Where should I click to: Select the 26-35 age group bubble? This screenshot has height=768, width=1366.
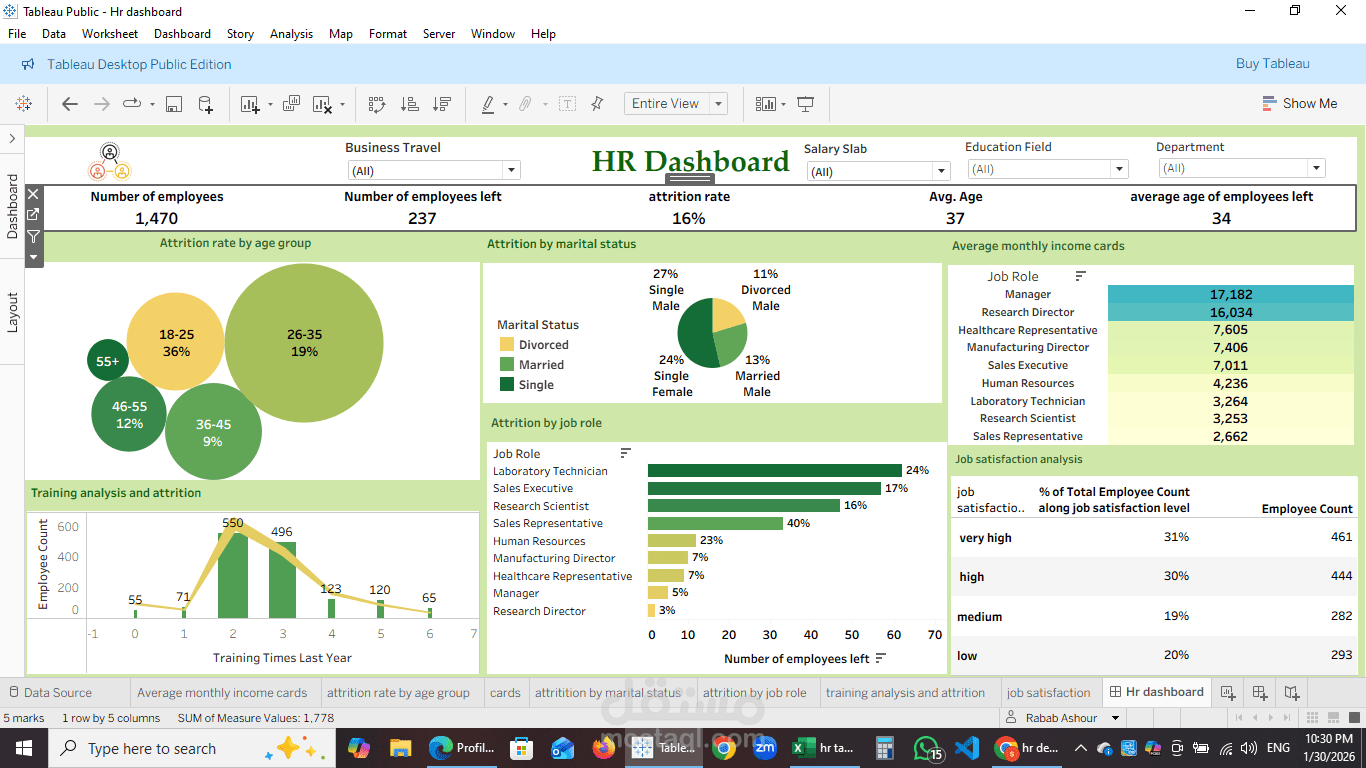coord(304,343)
